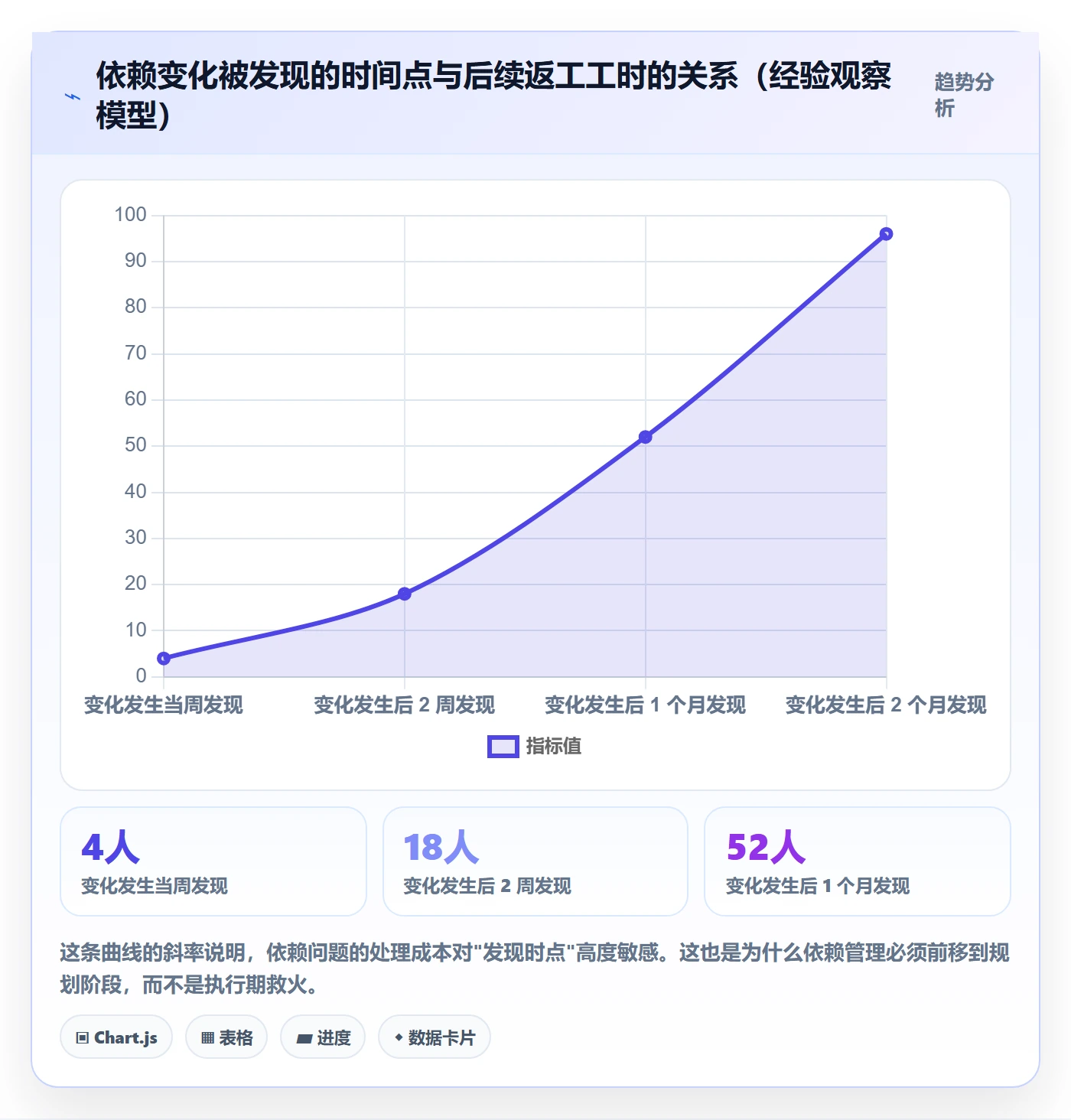The image size is (1071, 1120).
Task: Click x-axis label 变化发生后 2 周发现
Action: click(x=405, y=705)
